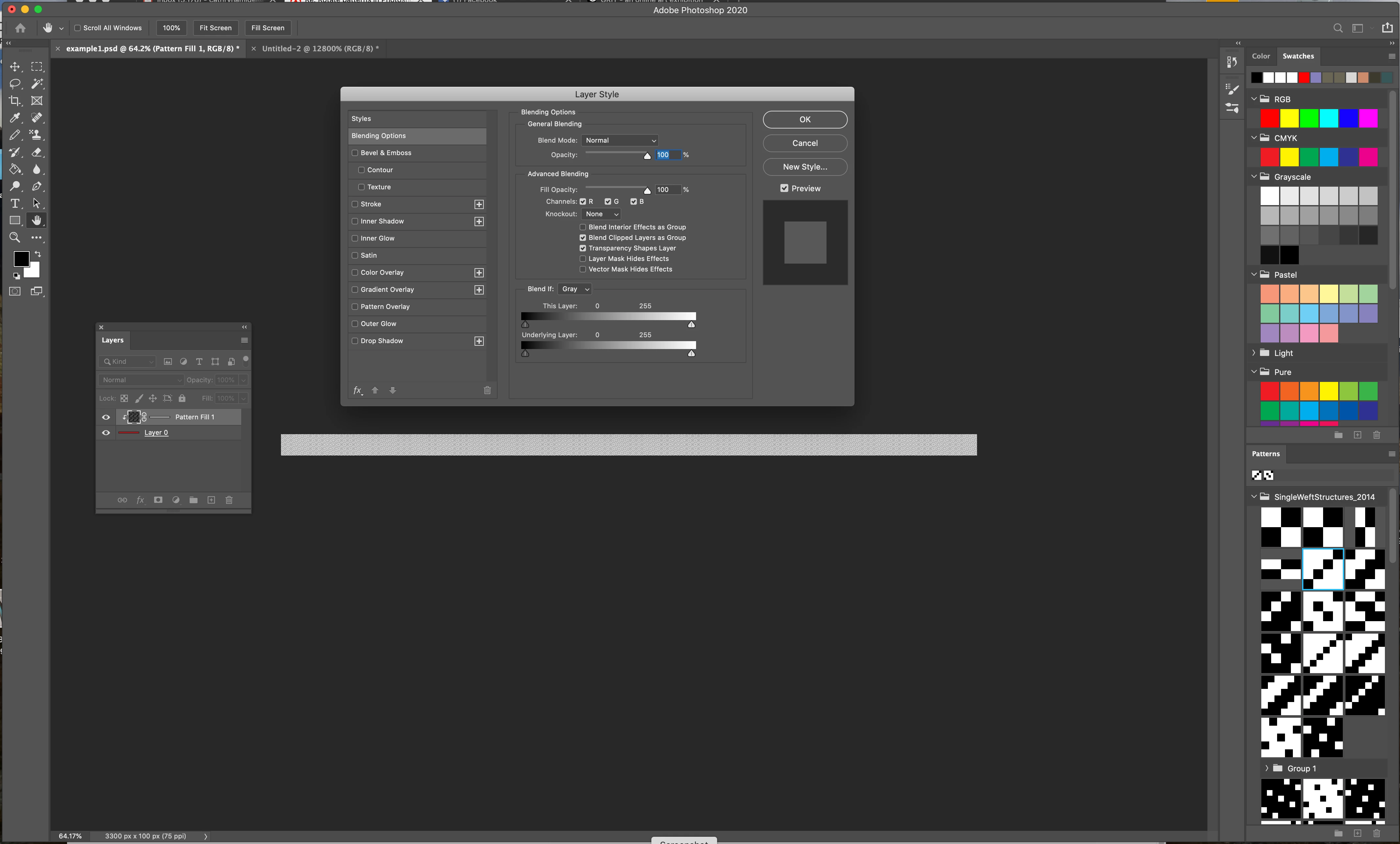Select the Crop tool
Viewport: 1400px width, 844px height.
pyautogui.click(x=15, y=101)
